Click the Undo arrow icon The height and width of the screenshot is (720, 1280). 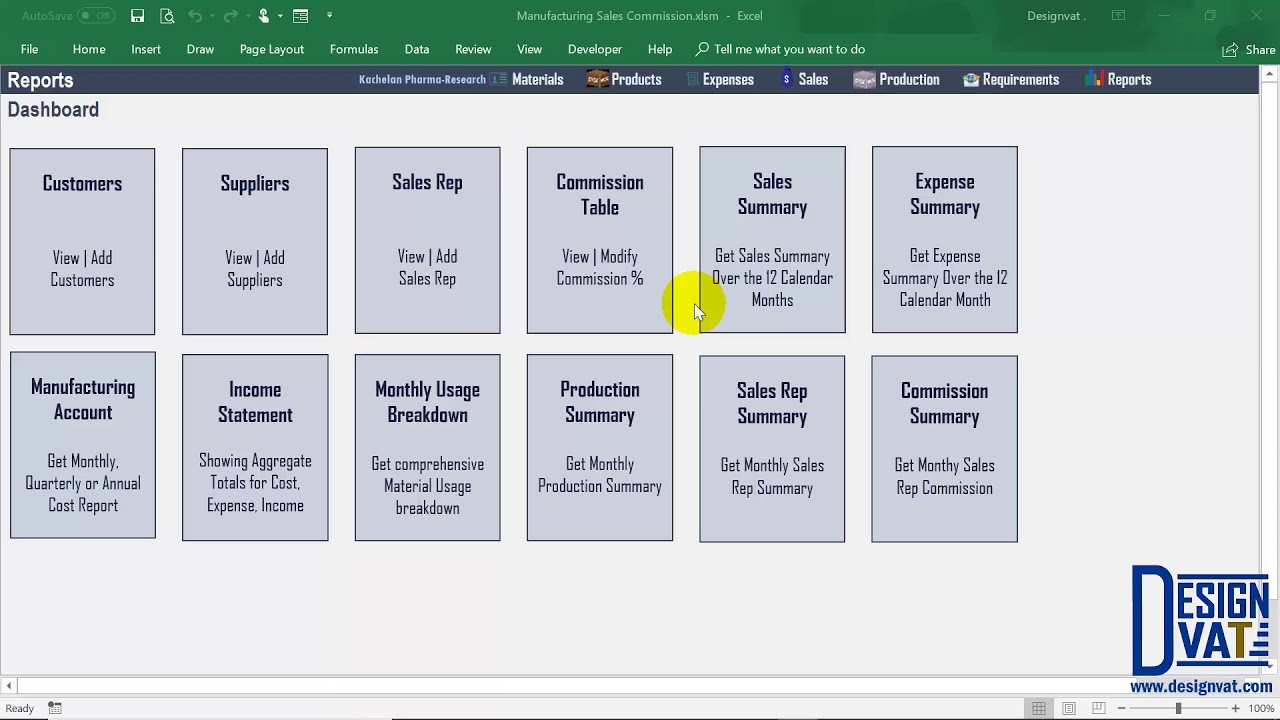tap(195, 16)
